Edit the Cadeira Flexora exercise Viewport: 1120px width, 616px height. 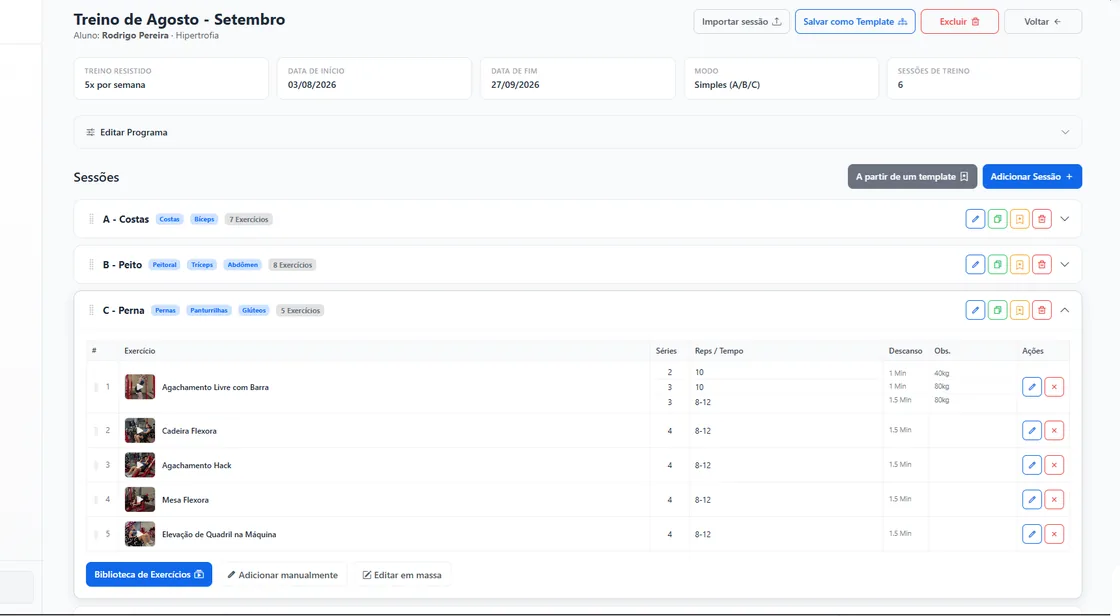[x=1031, y=431]
